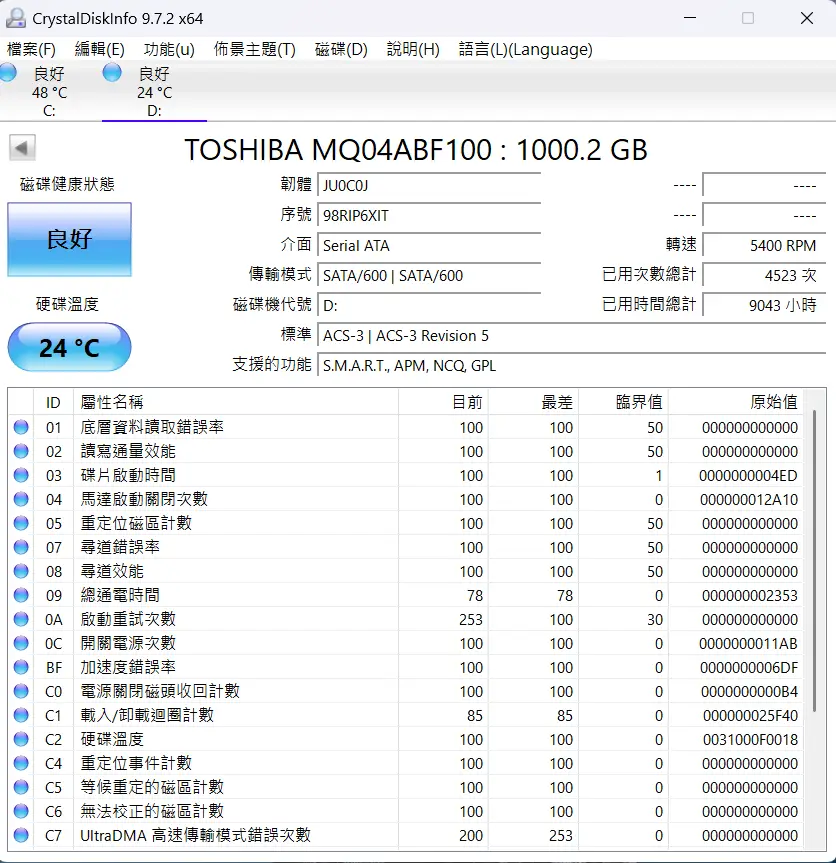Viewport: 836px width, 863px height.
Task: Click the 良好 health status button
Action: [69, 239]
